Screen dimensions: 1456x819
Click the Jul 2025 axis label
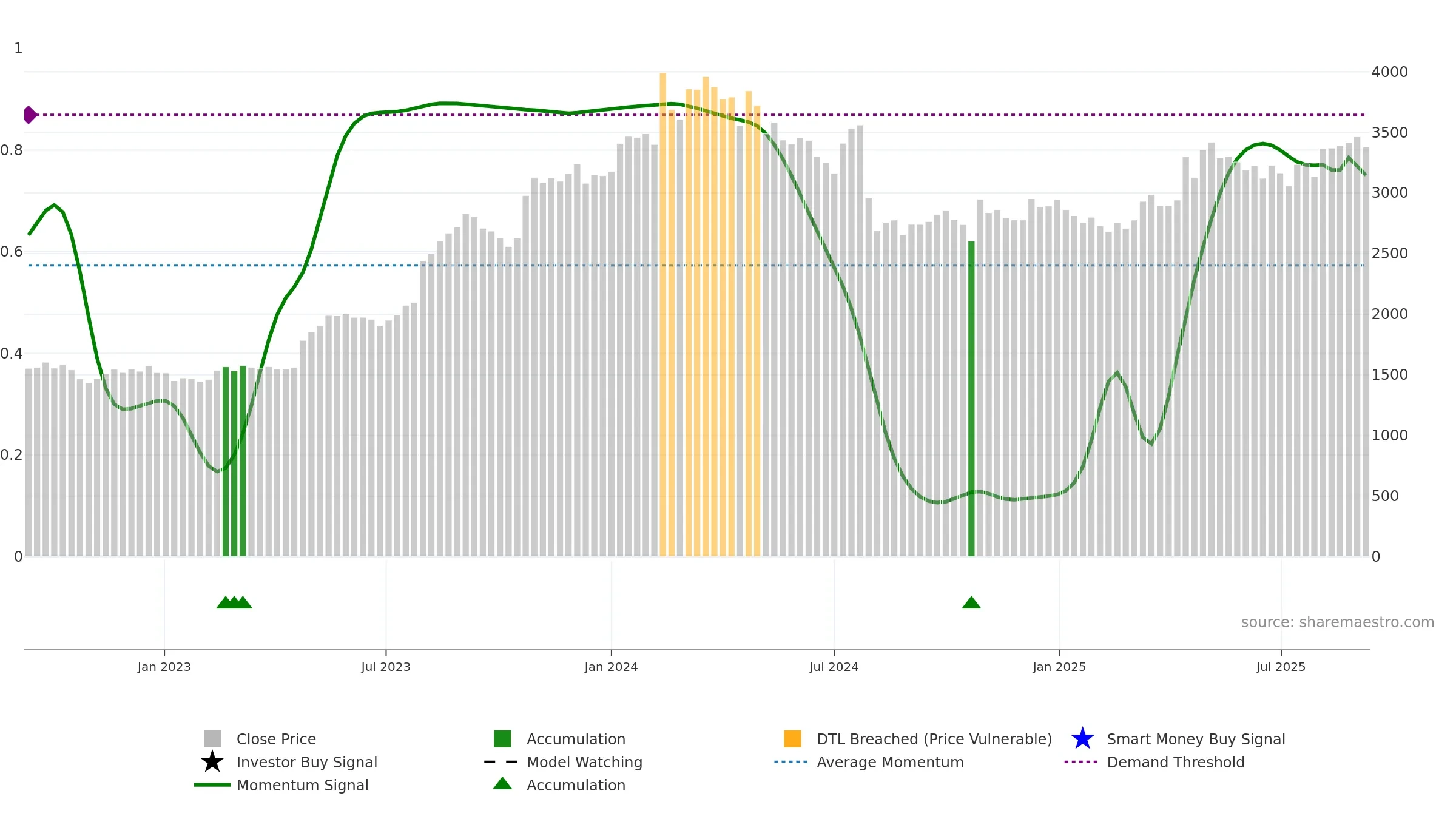pyautogui.click(x=1281, y=667)
